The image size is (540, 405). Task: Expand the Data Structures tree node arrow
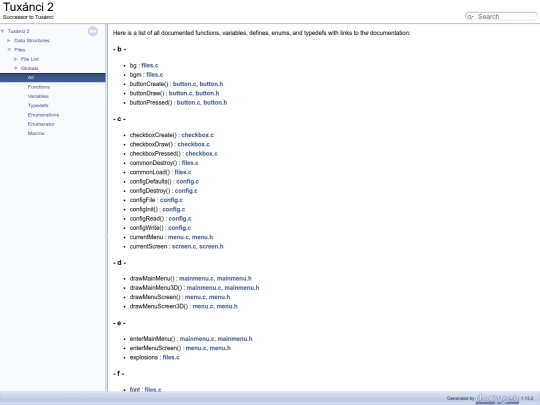click(x=9, y=40)
